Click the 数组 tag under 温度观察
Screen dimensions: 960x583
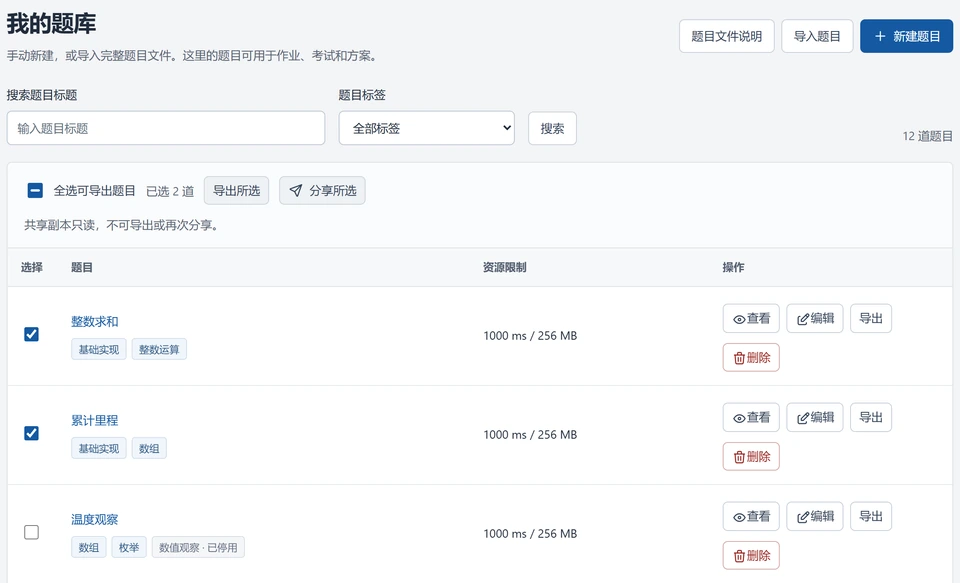pyautogui.click(x=89, y=547)
